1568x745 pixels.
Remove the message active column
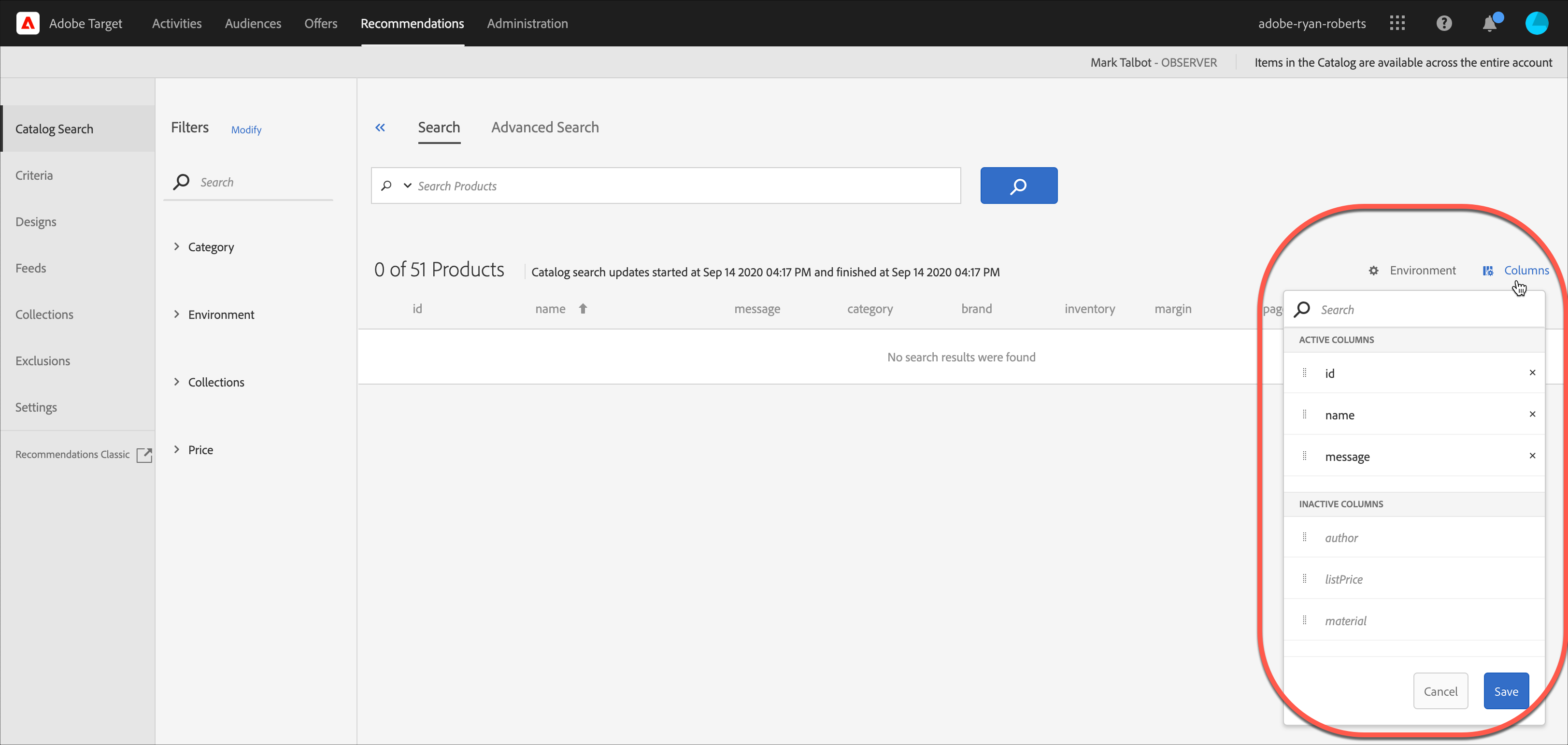point(1531,456)
